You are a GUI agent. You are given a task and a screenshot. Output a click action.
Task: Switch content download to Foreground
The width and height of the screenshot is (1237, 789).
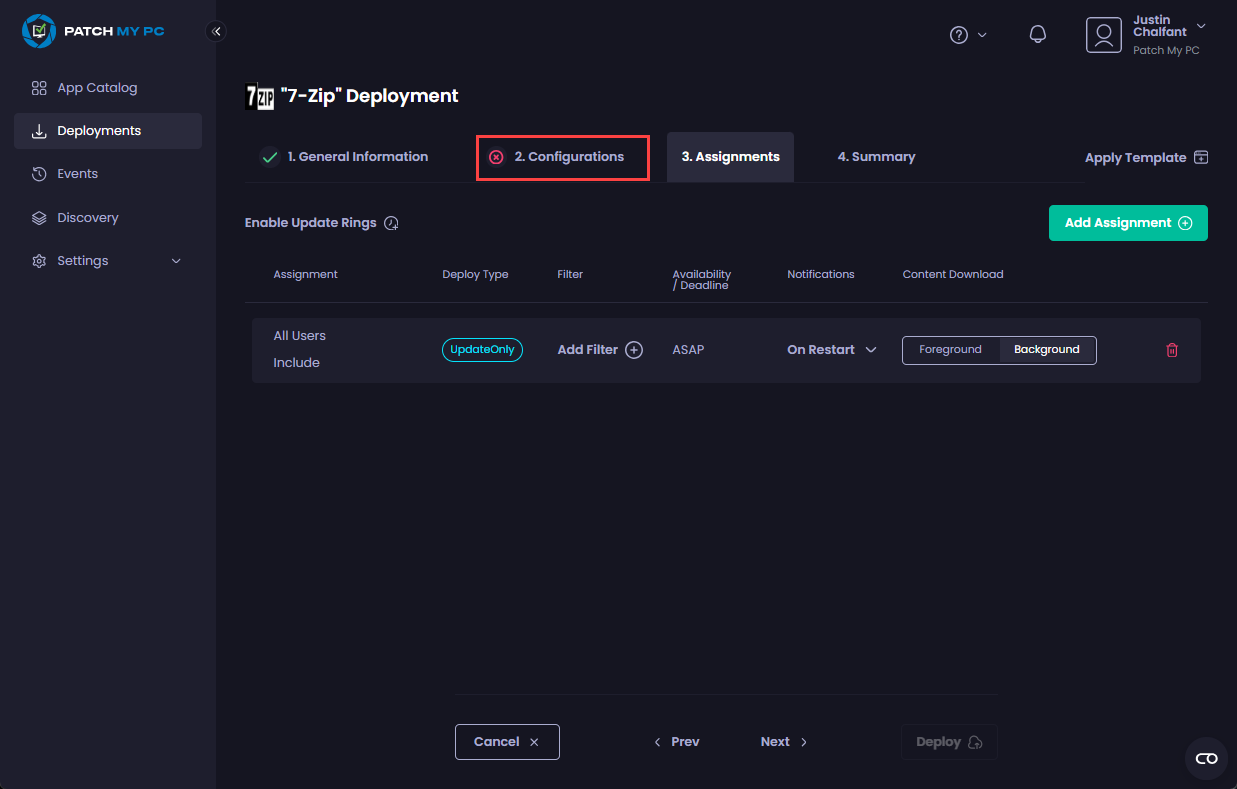(949, 349)
